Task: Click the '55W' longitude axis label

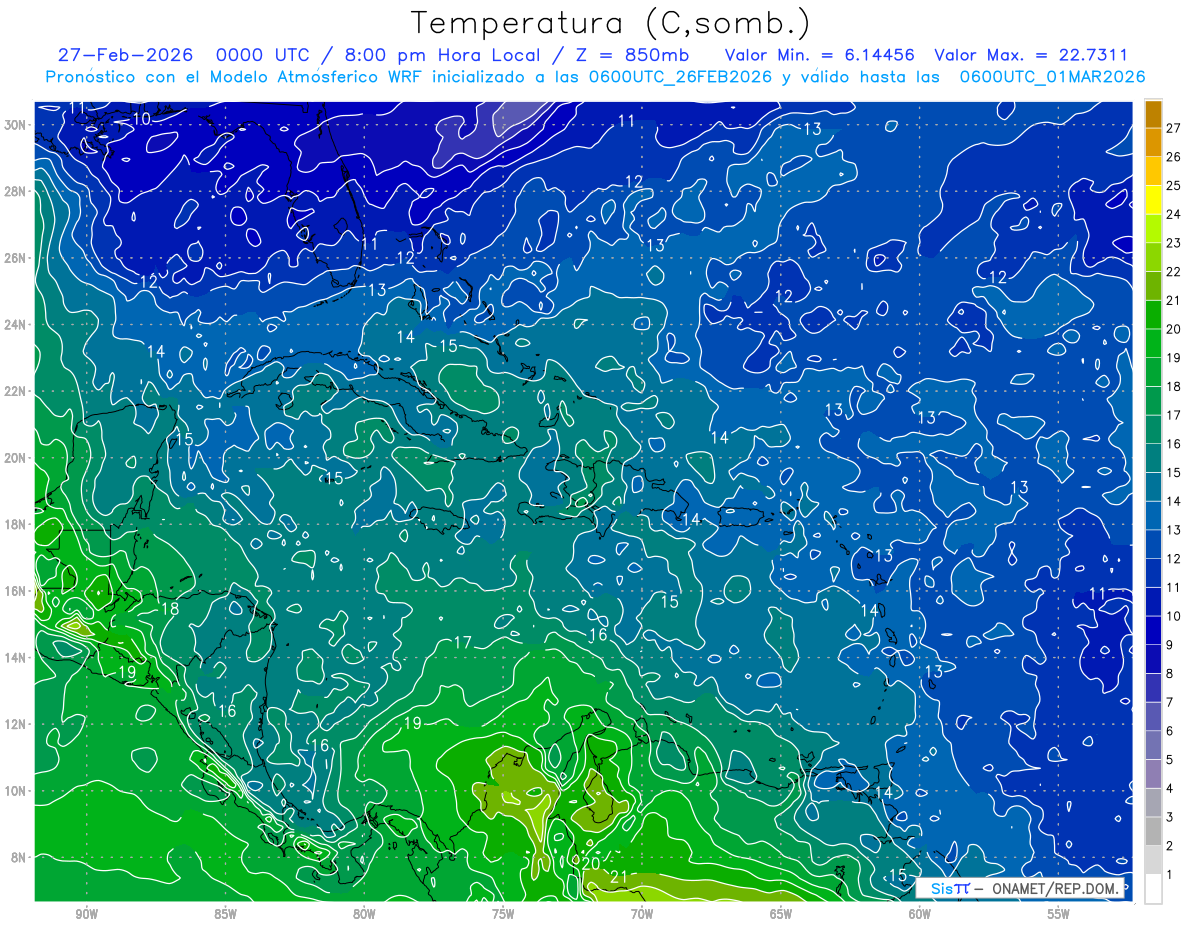Action: pos(1059,914)
